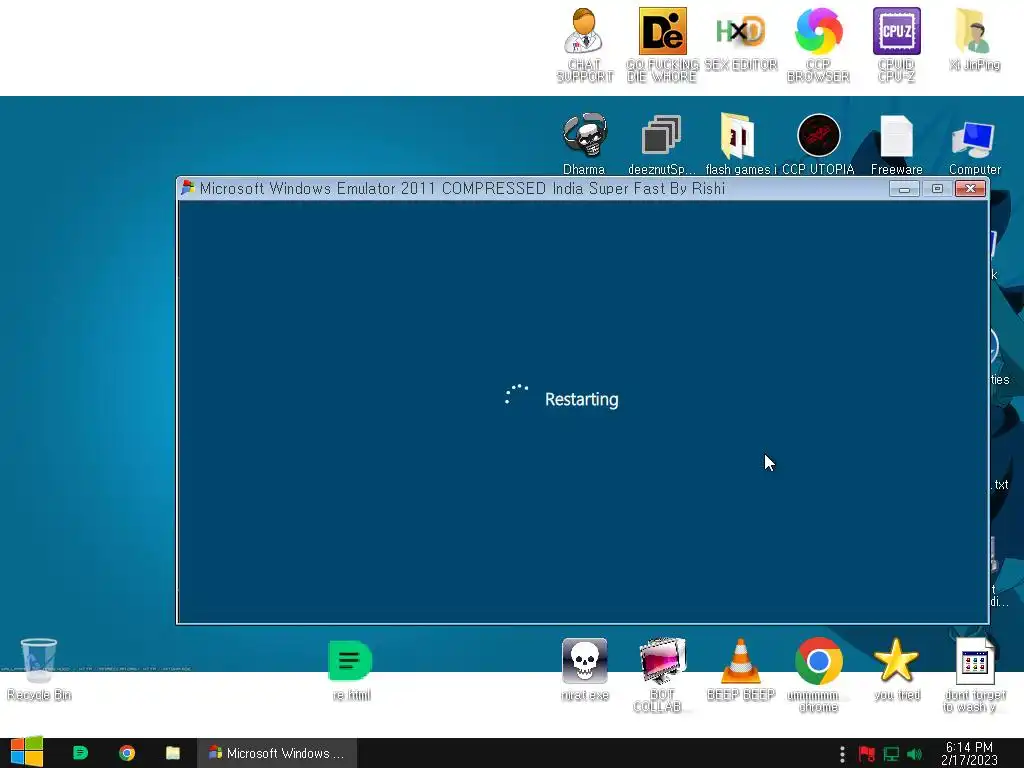Open the Xi JinPing folder icon

(x=974, y=39)
